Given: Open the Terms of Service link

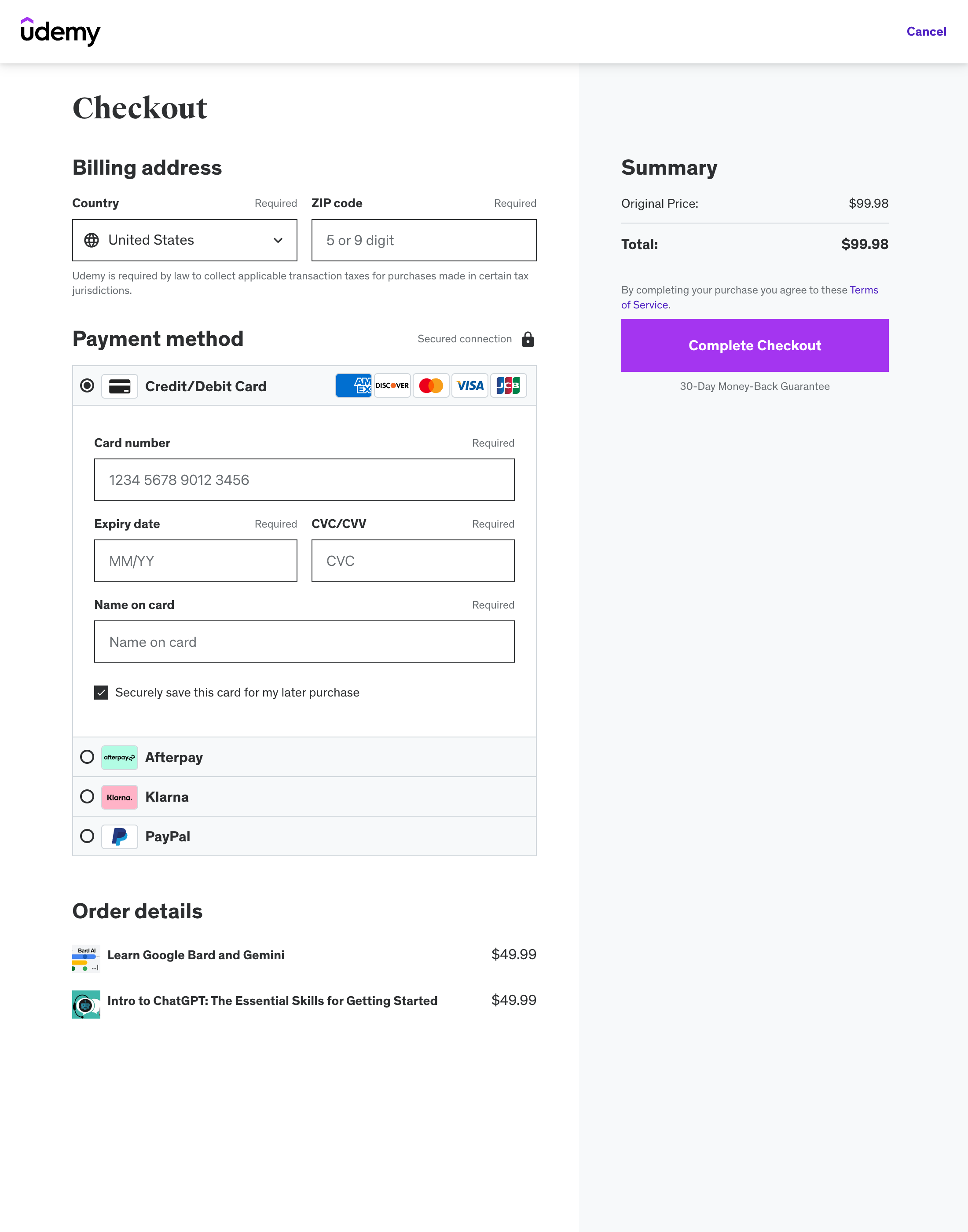Looking at the screenshot, I should (x=863, y=290).
